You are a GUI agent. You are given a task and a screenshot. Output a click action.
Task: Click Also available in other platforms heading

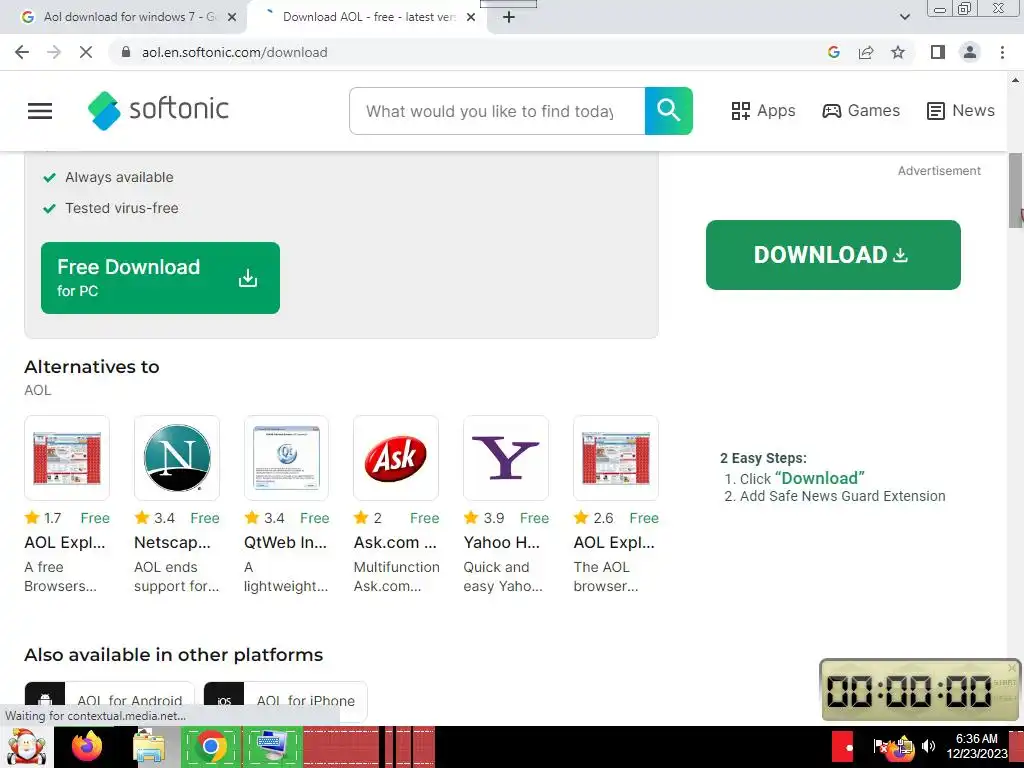click(x=174, y=655)
